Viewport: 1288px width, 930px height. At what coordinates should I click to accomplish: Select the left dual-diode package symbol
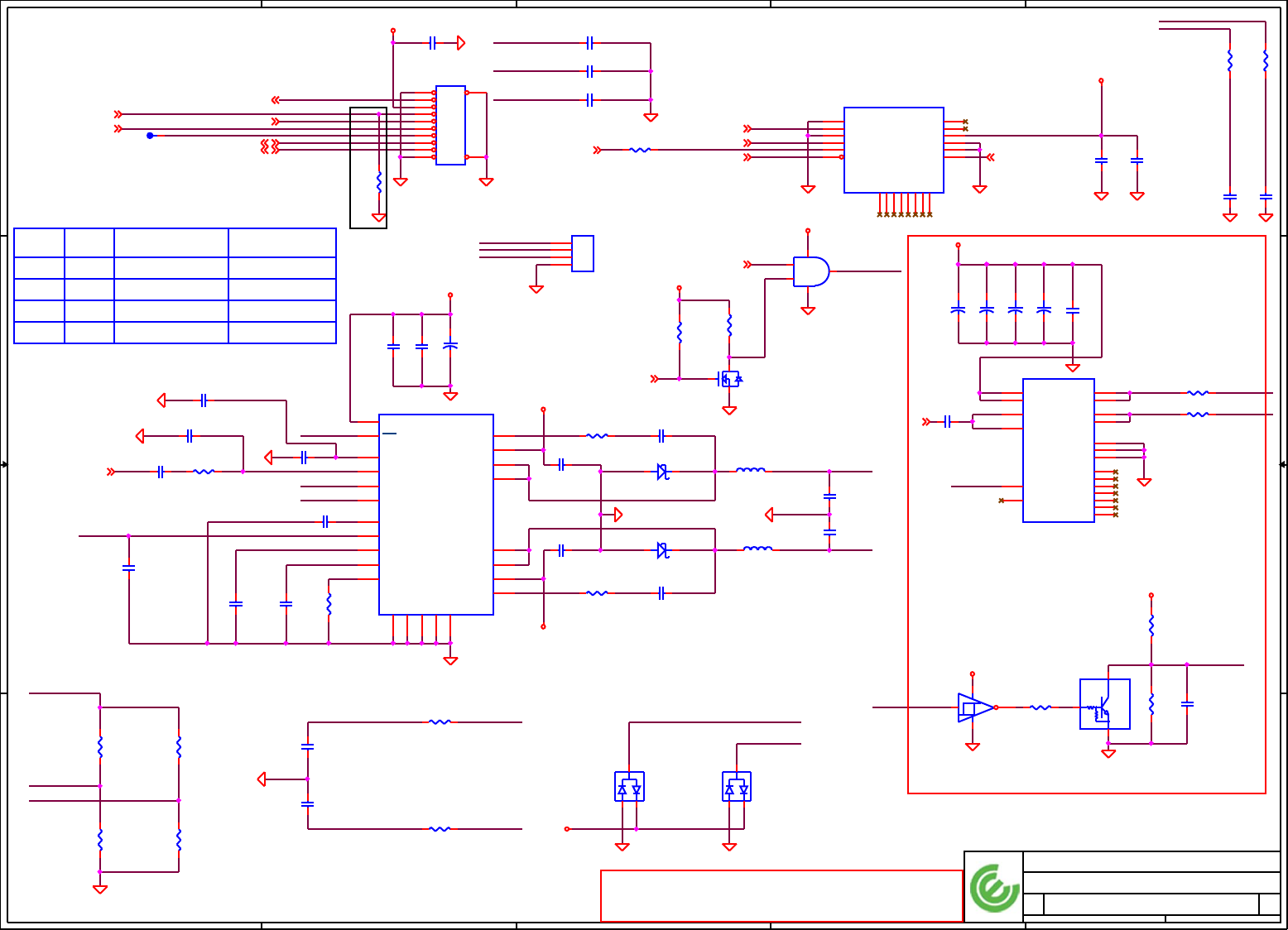coord(629,787)
